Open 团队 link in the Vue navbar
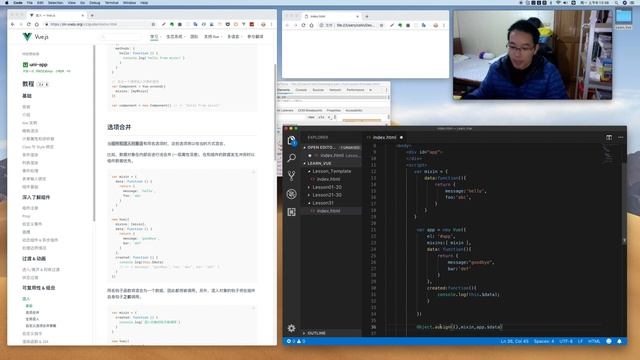 click(x=194, y=37)
